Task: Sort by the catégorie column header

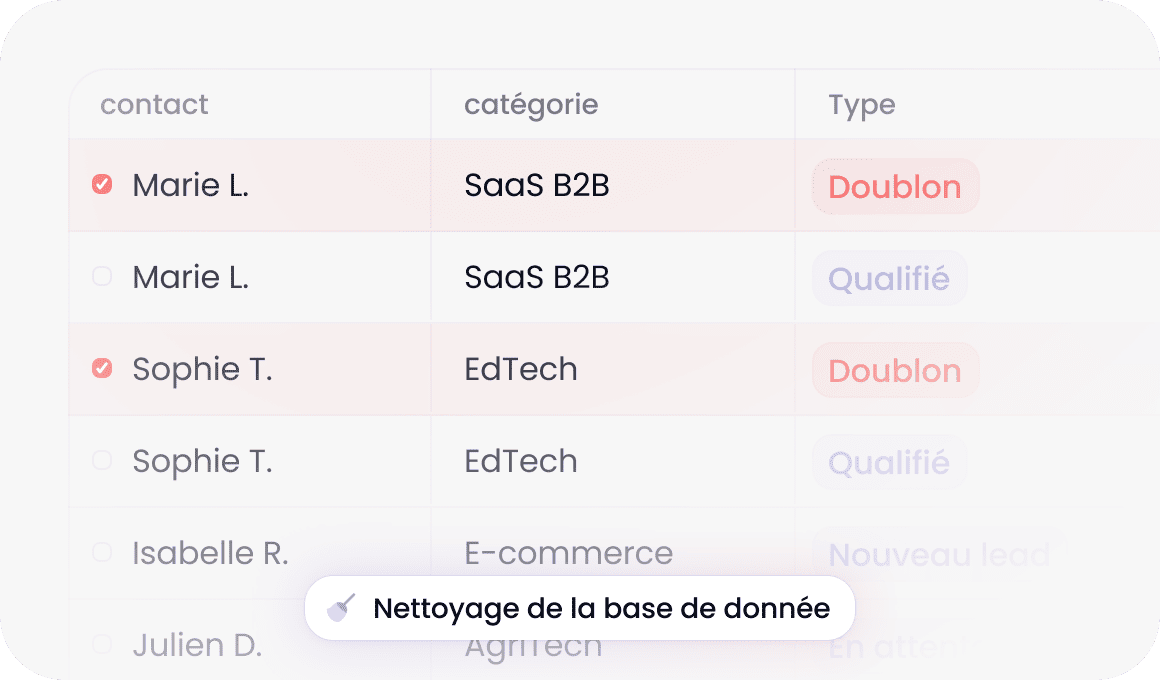Action: [x=531, y=105]
